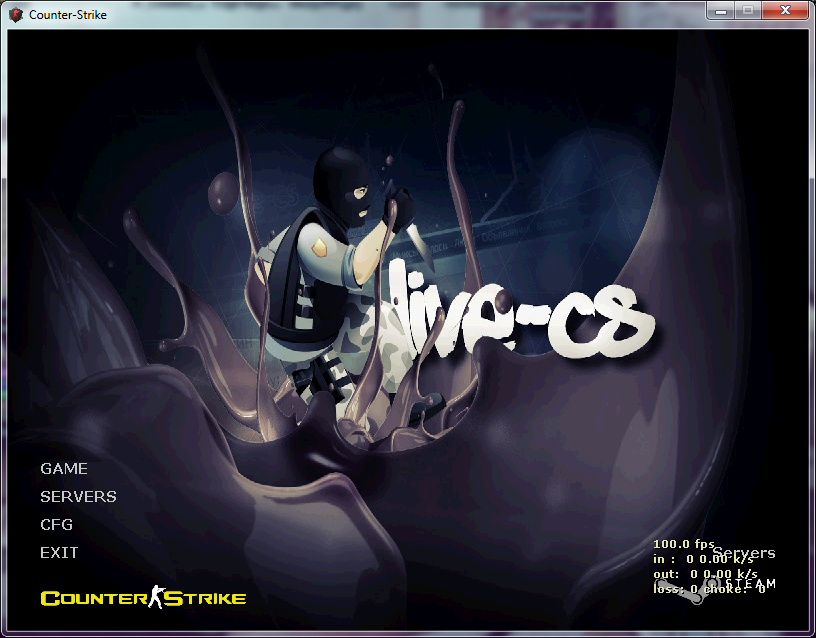Screen dimensions: 816x638
Task: Close the Counter-Strike window
Action: click(785, 11)
